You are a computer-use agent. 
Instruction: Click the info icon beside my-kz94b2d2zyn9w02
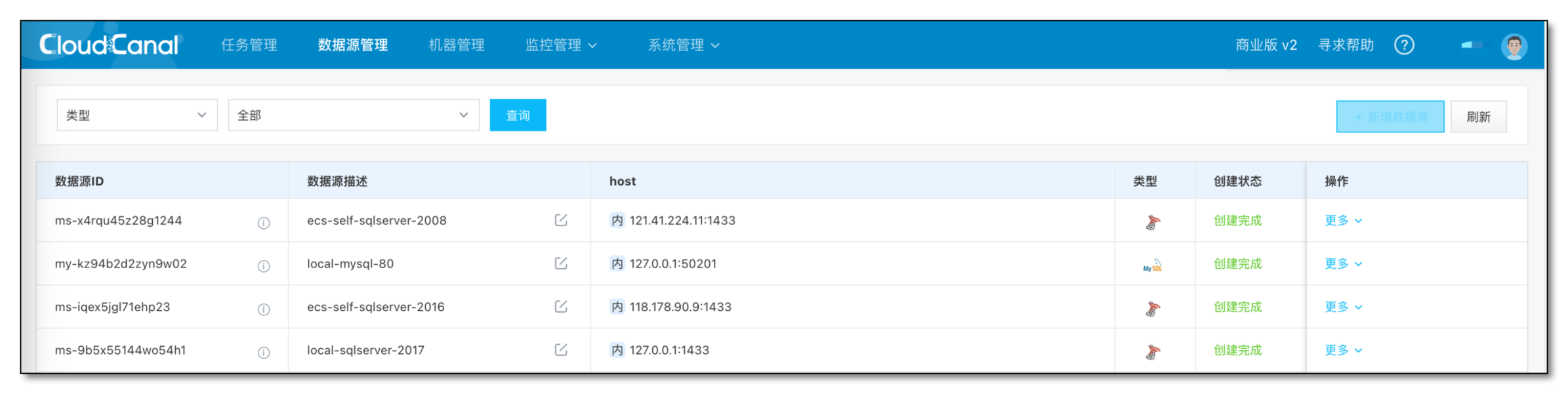tap(263, 266)
